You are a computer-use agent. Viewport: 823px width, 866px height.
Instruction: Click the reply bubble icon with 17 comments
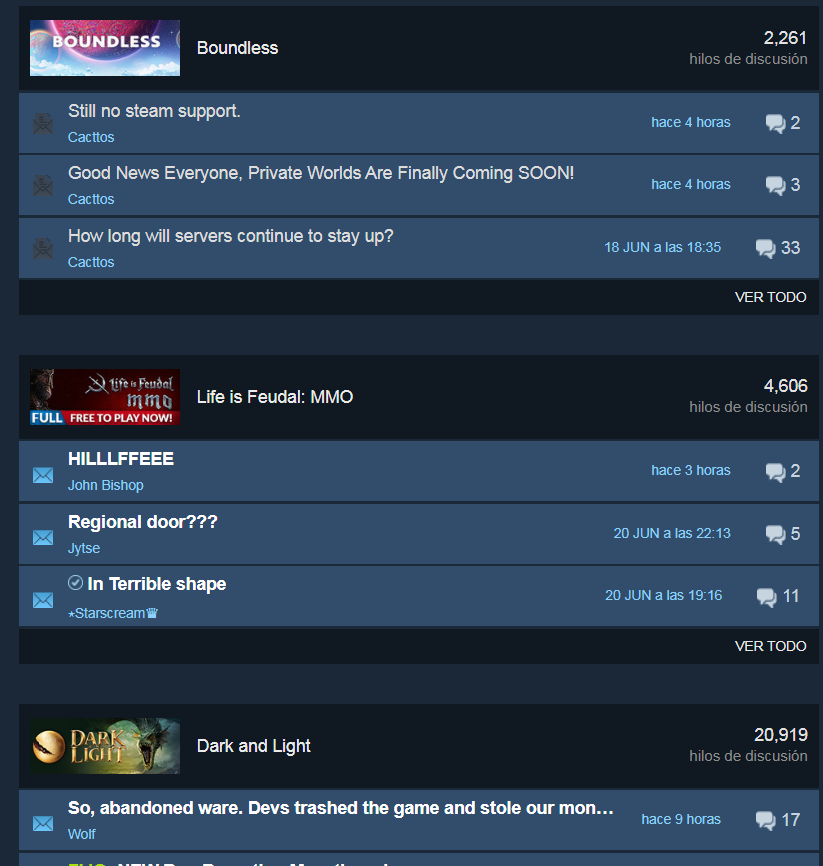click(766, 821)
